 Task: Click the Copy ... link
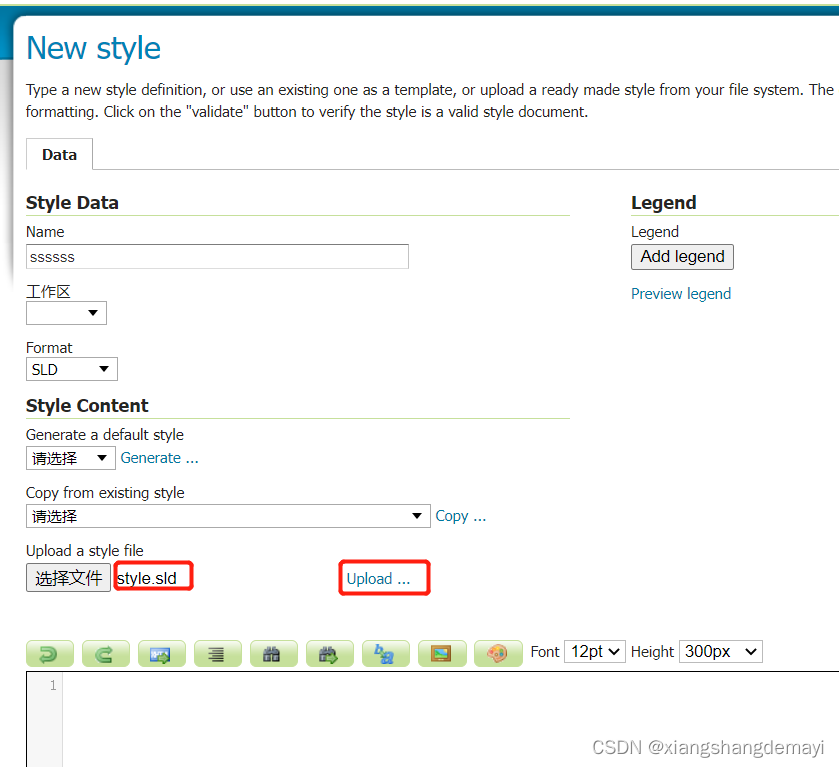[x=461, y=516]
